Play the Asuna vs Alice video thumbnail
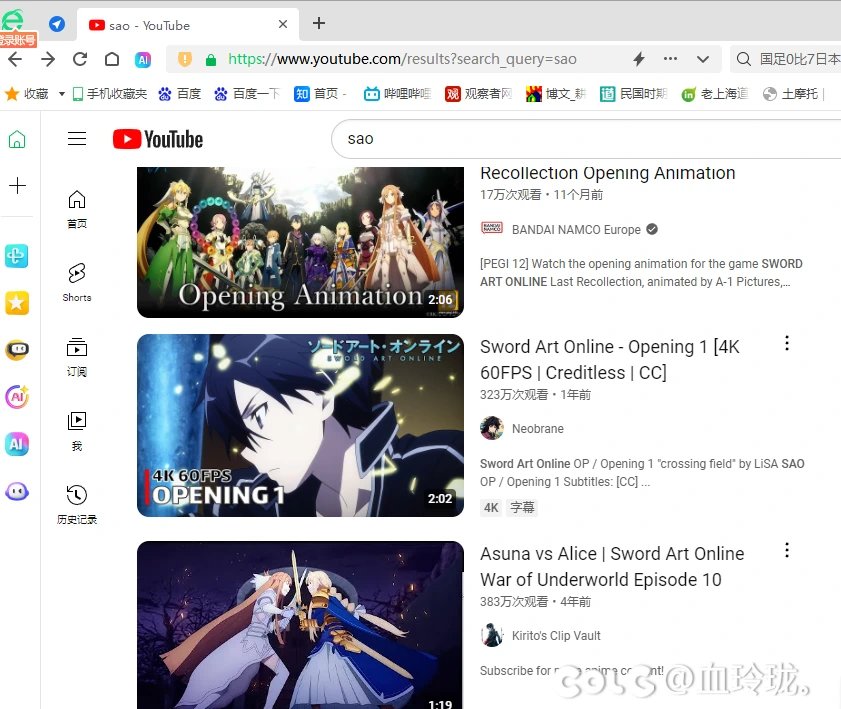841x709 pixels. pyautogui.click(x=300, y=625)
